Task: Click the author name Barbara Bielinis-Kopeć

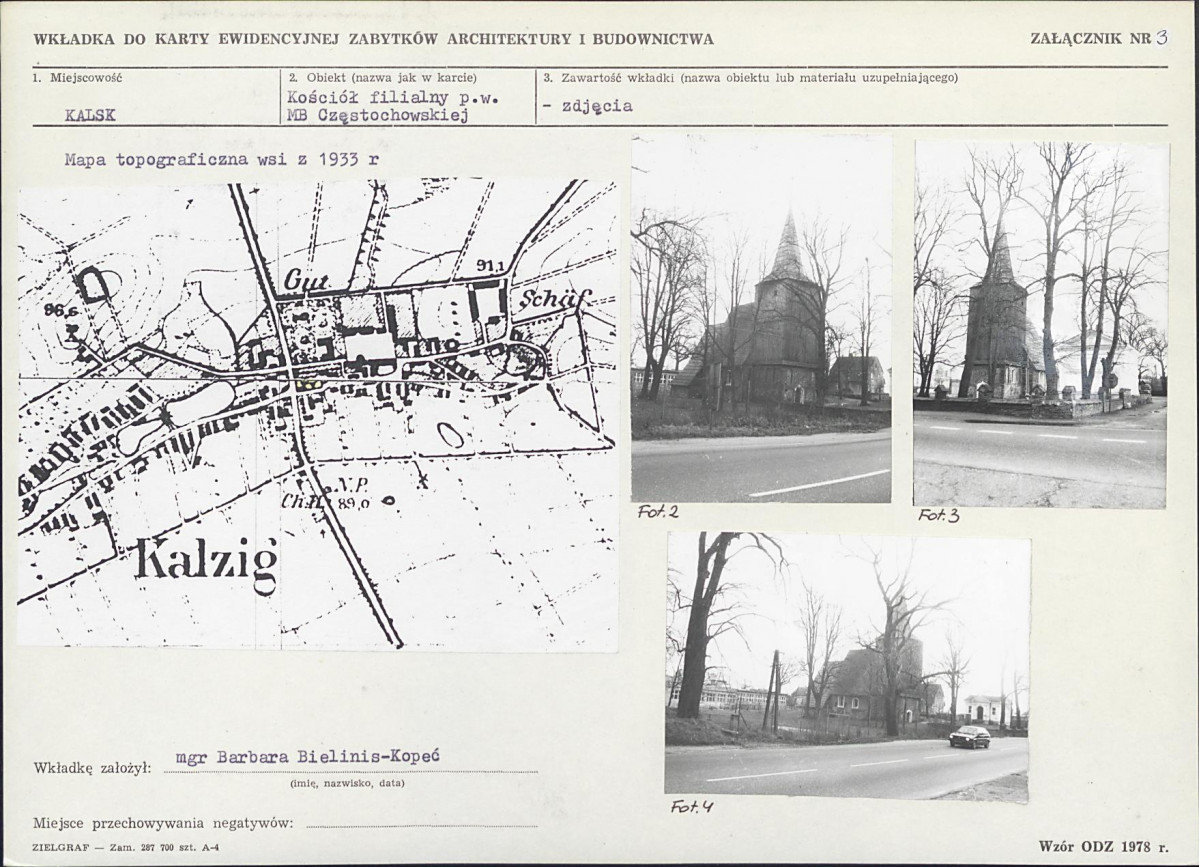Action: (x=308, y=758)
